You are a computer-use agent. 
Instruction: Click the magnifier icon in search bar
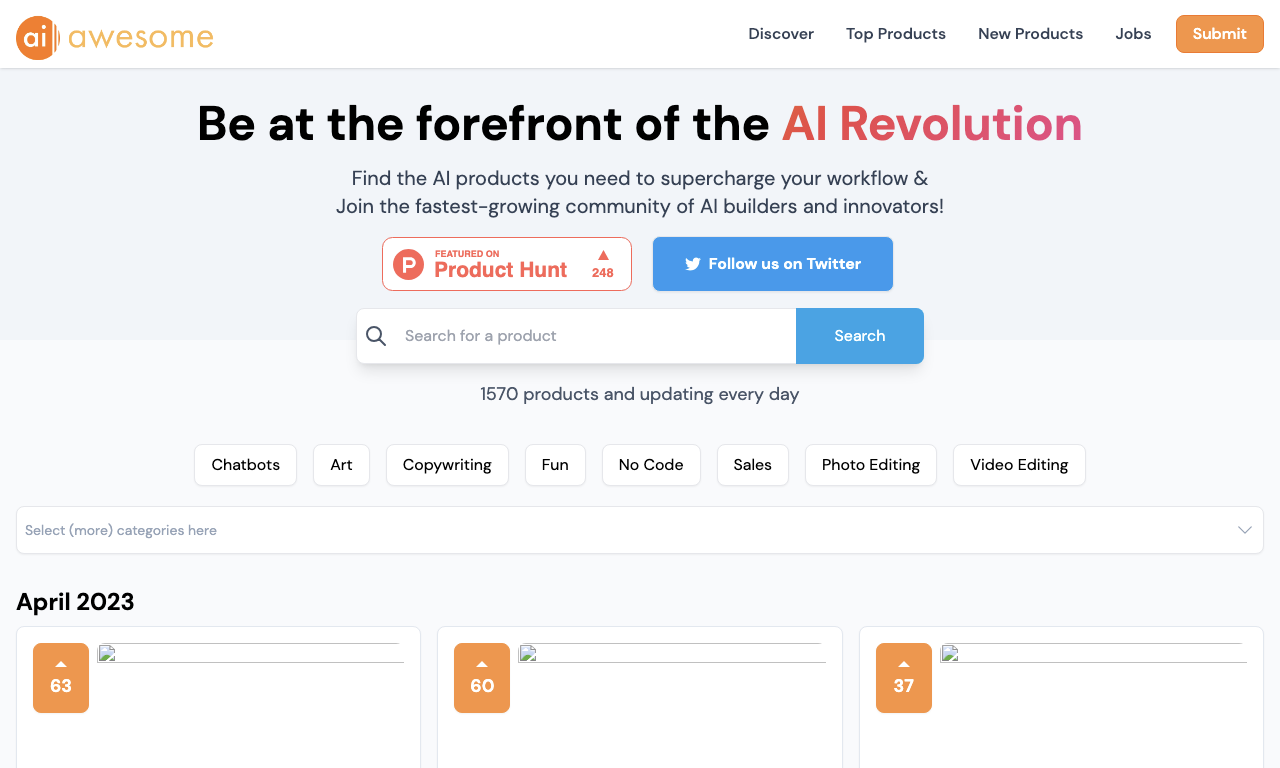376,336
